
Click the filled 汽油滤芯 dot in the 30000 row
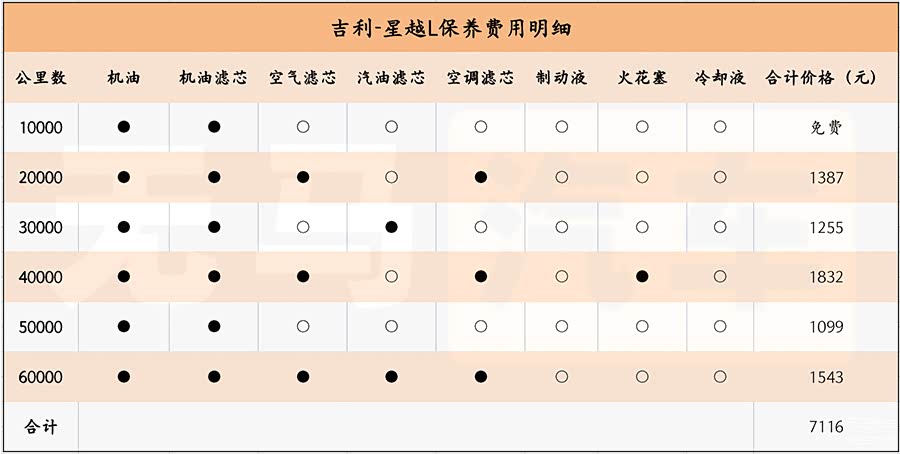[x=391, y=227]
